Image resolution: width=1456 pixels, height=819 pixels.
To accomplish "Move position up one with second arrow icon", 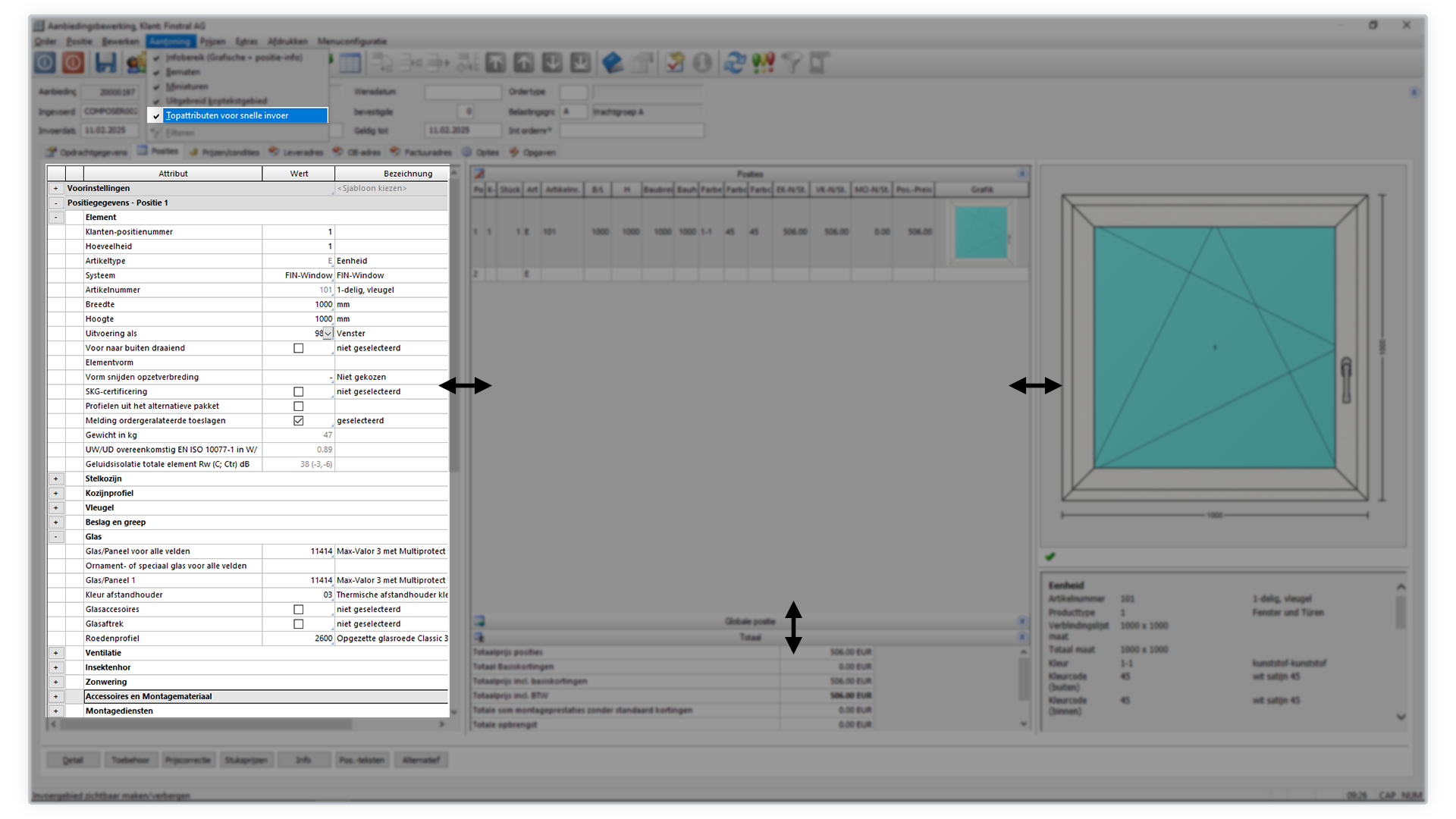I will point(524,63).
